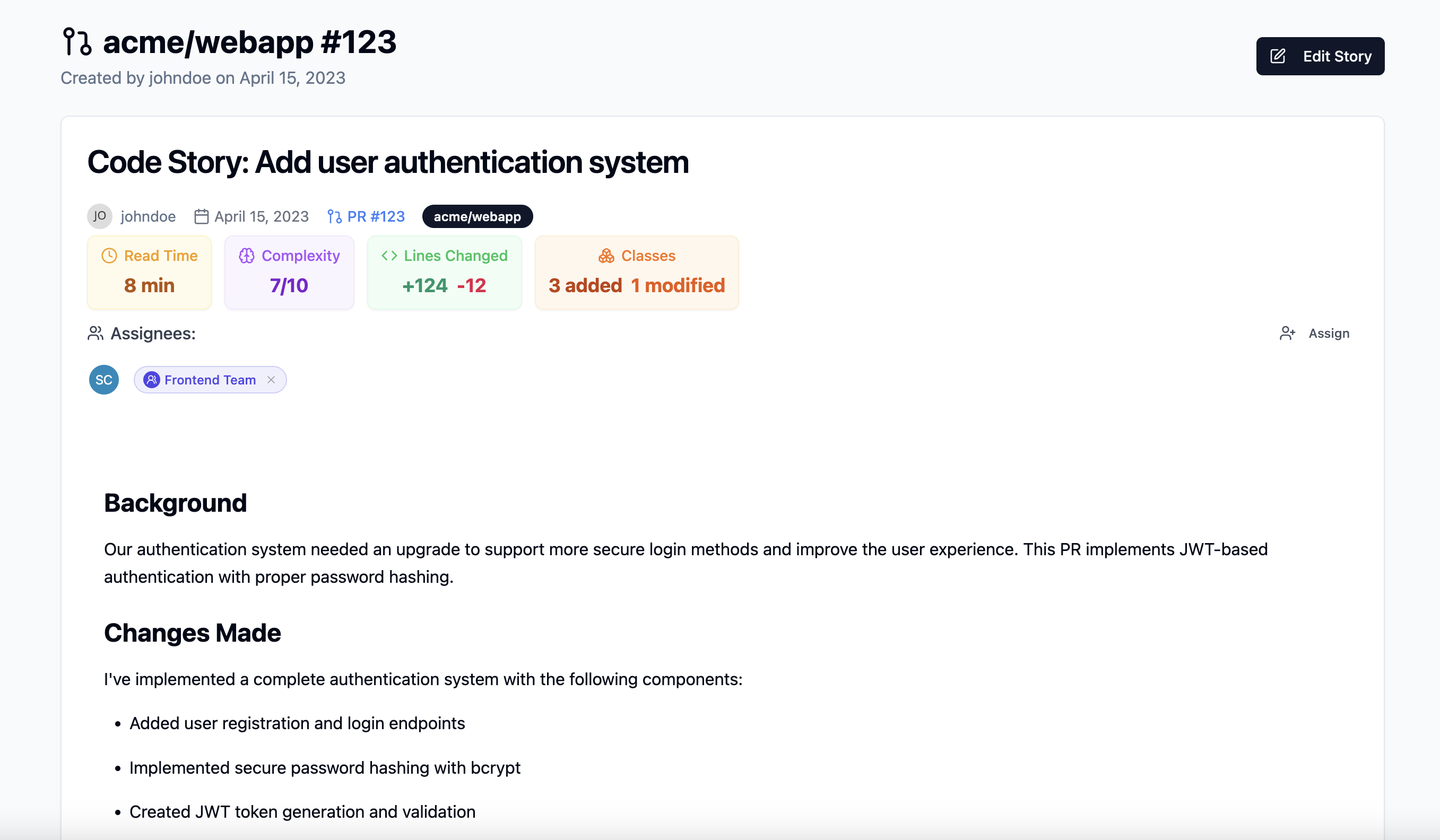Click the code brackets icon in Lines Changed
Image resolution: width=1440 pixels, height=840 pixels.
[x=389, y=256]
